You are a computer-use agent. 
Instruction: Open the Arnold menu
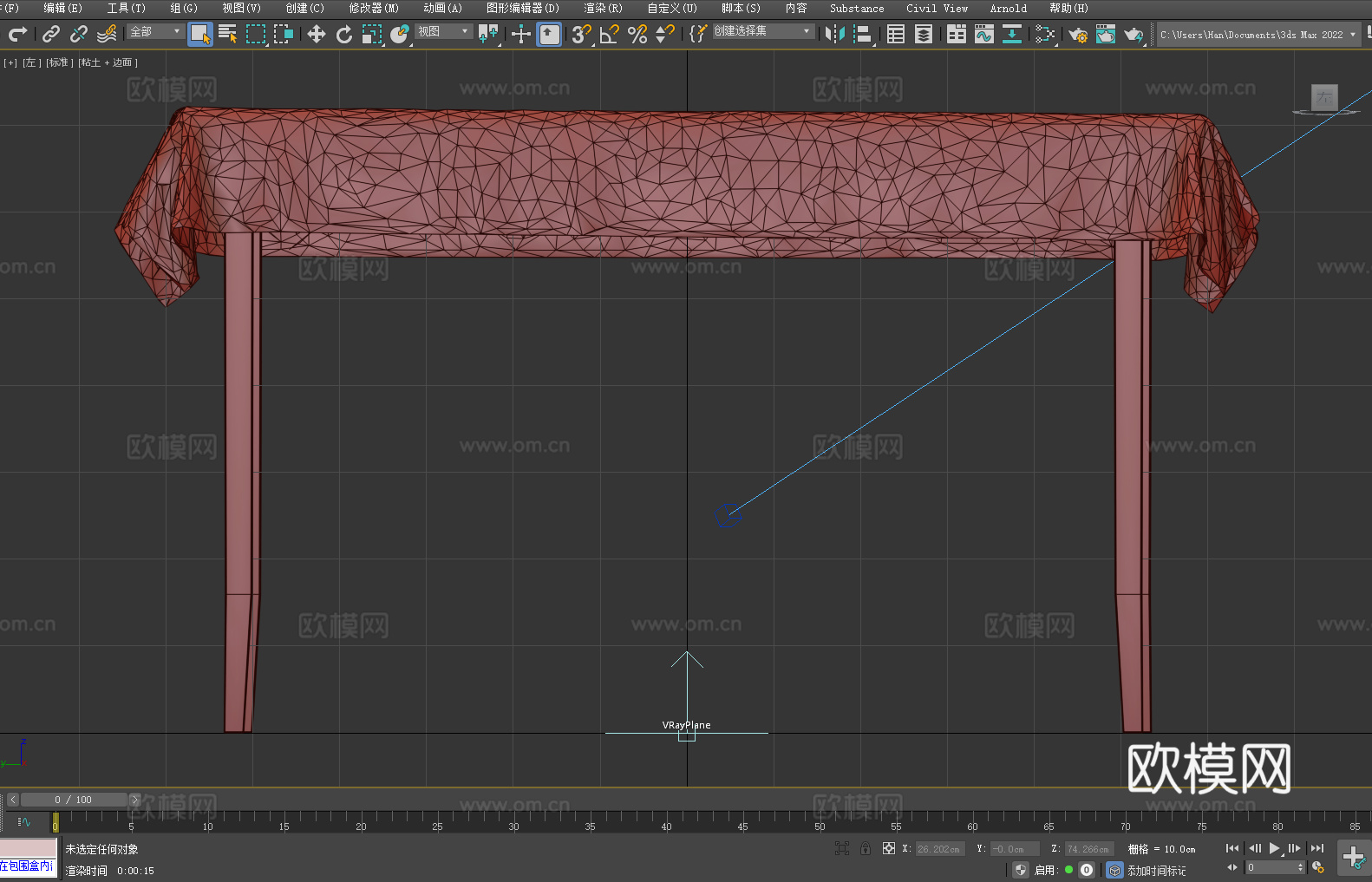point(1009,8)
